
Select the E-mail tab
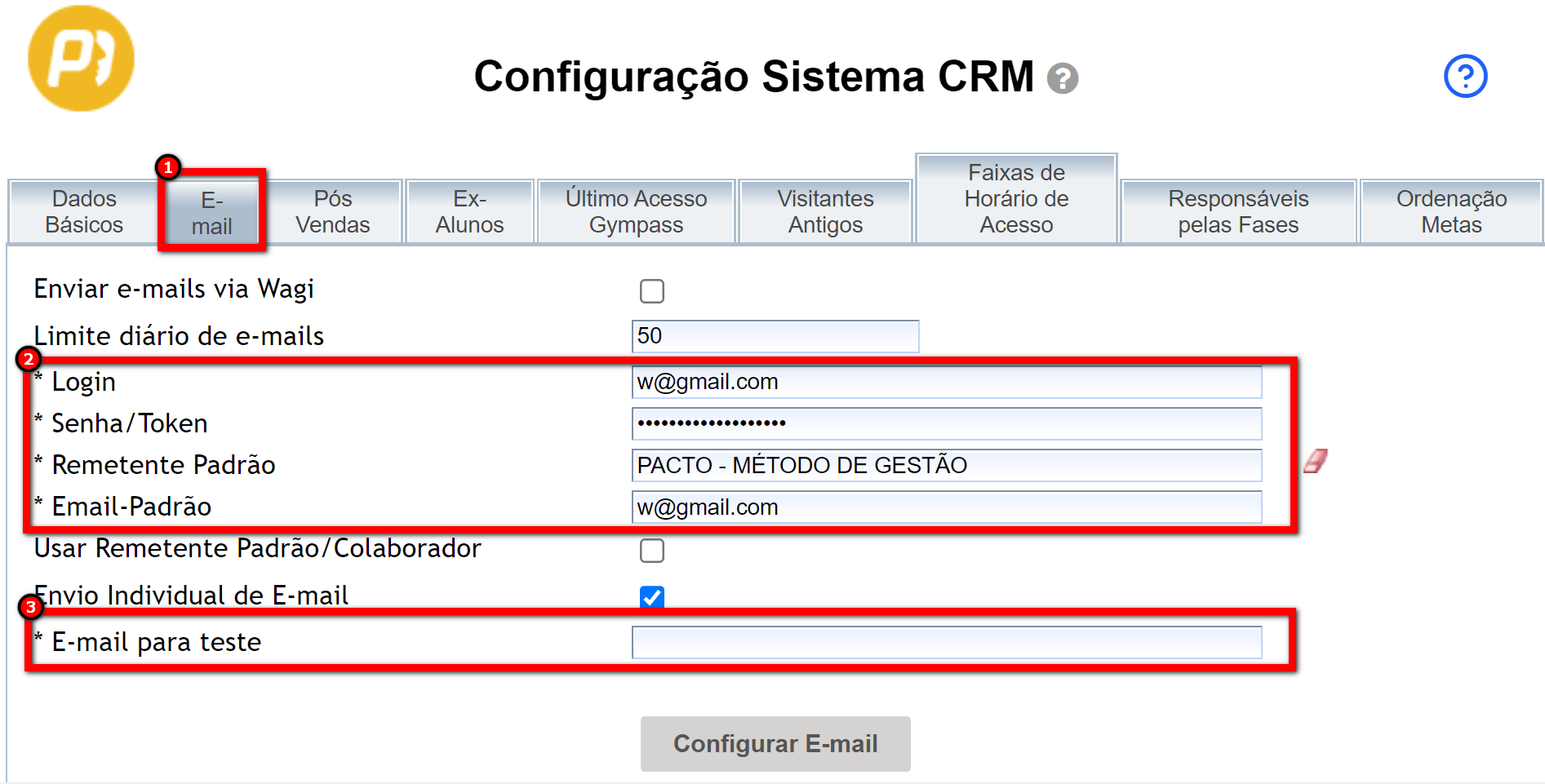pos(212,213)
